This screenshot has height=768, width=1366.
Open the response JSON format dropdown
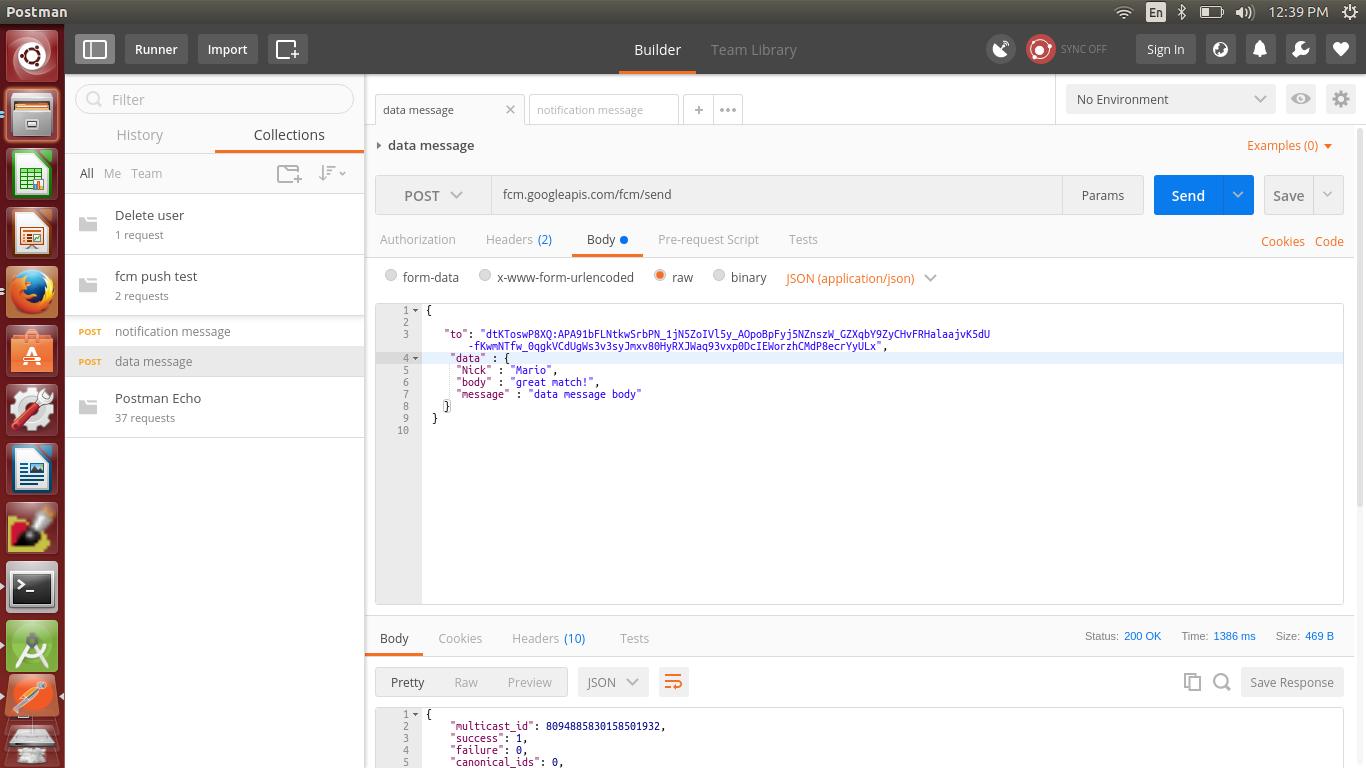click(x=613, y=682)
